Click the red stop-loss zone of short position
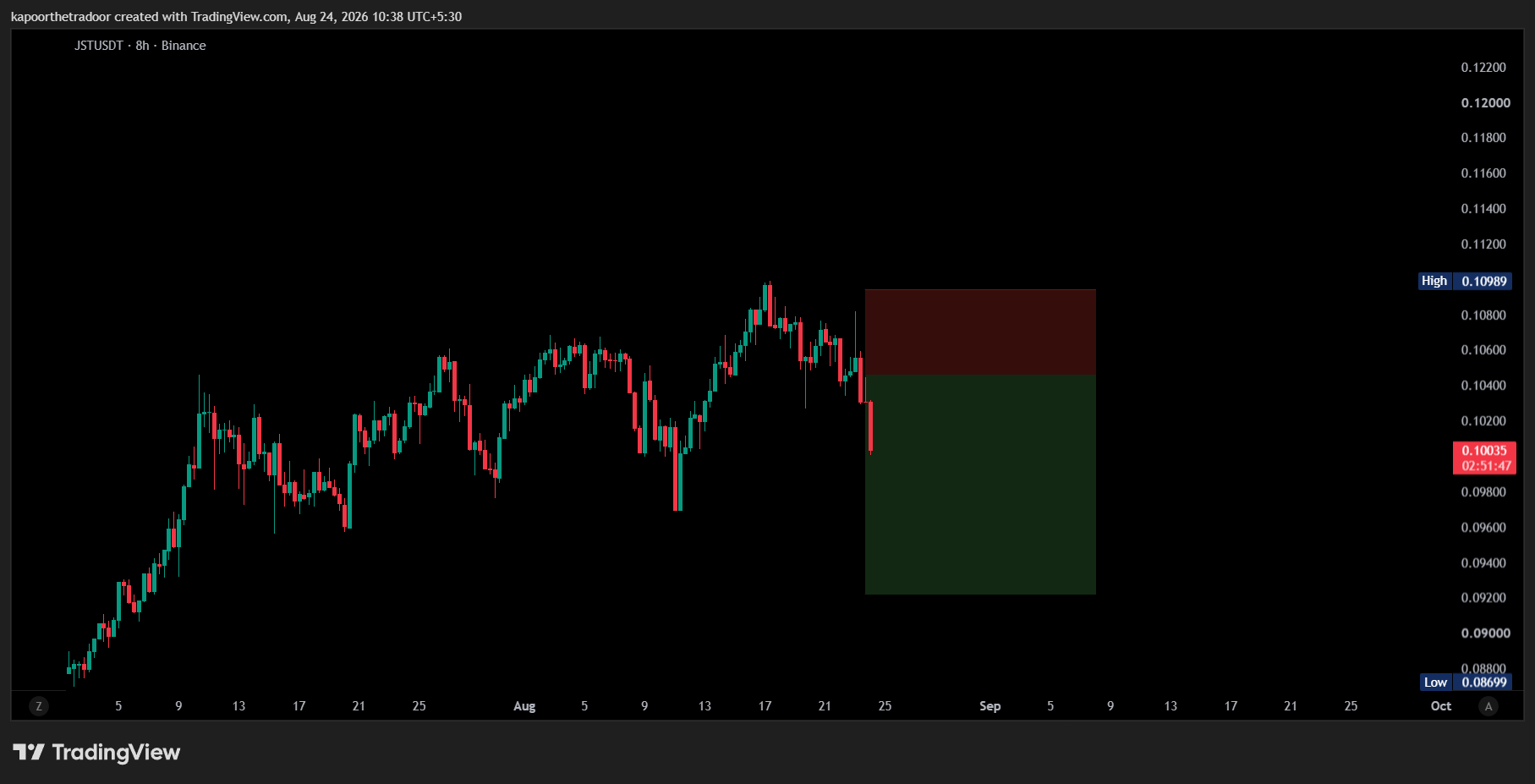1535x784 pixels. tap(980, 332)
